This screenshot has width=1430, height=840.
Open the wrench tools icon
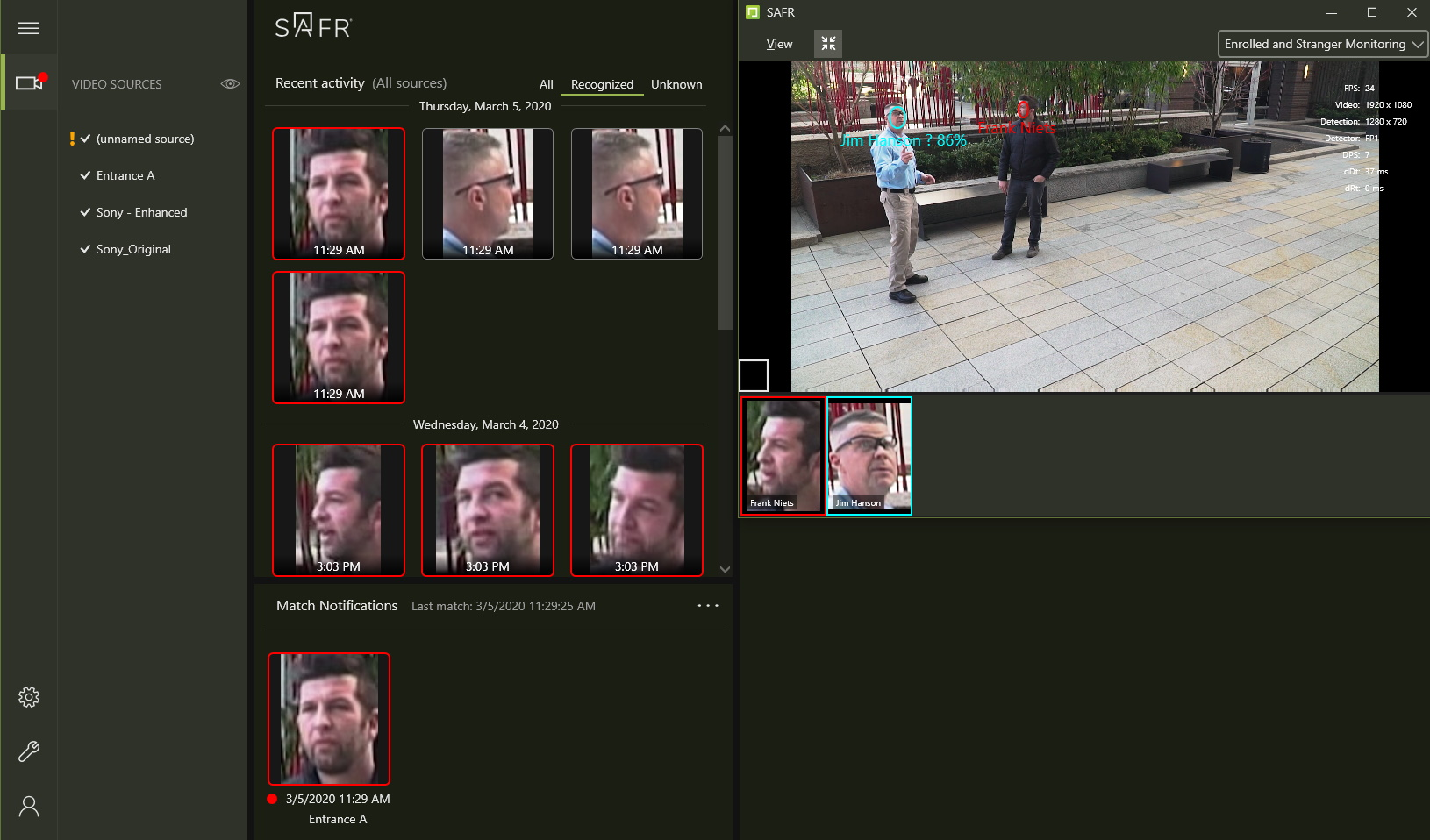pyautogui.click(x=29, y=751)
